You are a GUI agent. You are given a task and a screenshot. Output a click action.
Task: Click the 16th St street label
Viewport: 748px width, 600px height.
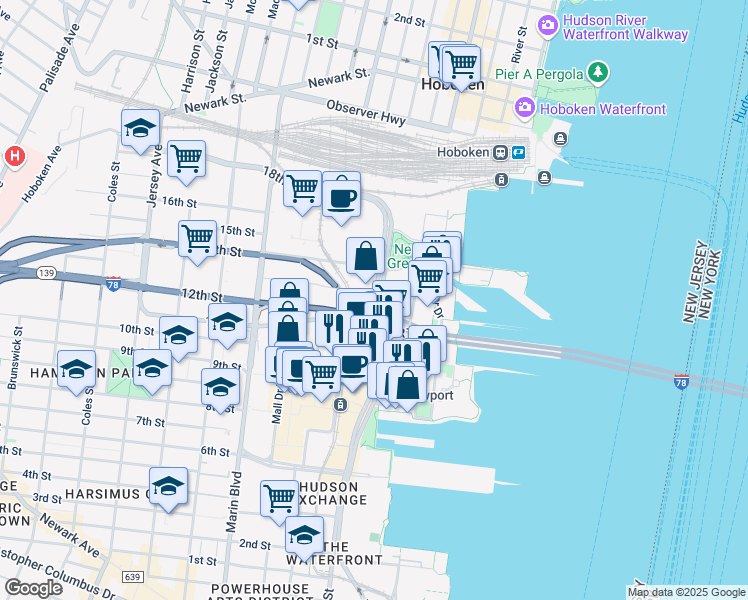point(179,202)
